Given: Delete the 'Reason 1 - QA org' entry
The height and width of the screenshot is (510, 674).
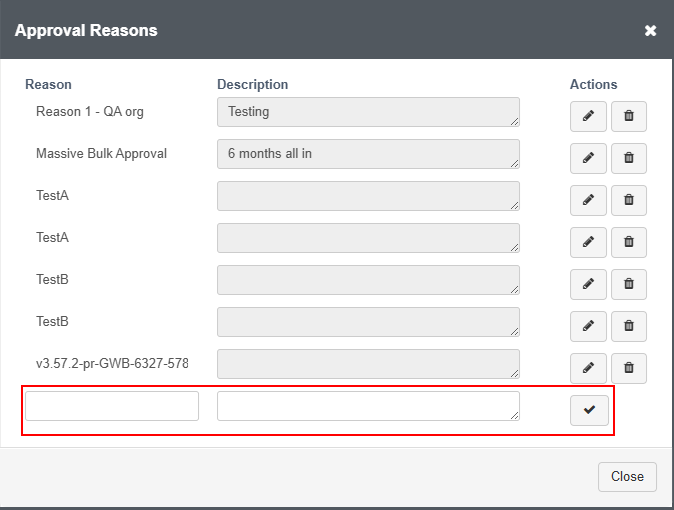Looking at the screenshot, I should pyautogui.click(x=629, y=116).
